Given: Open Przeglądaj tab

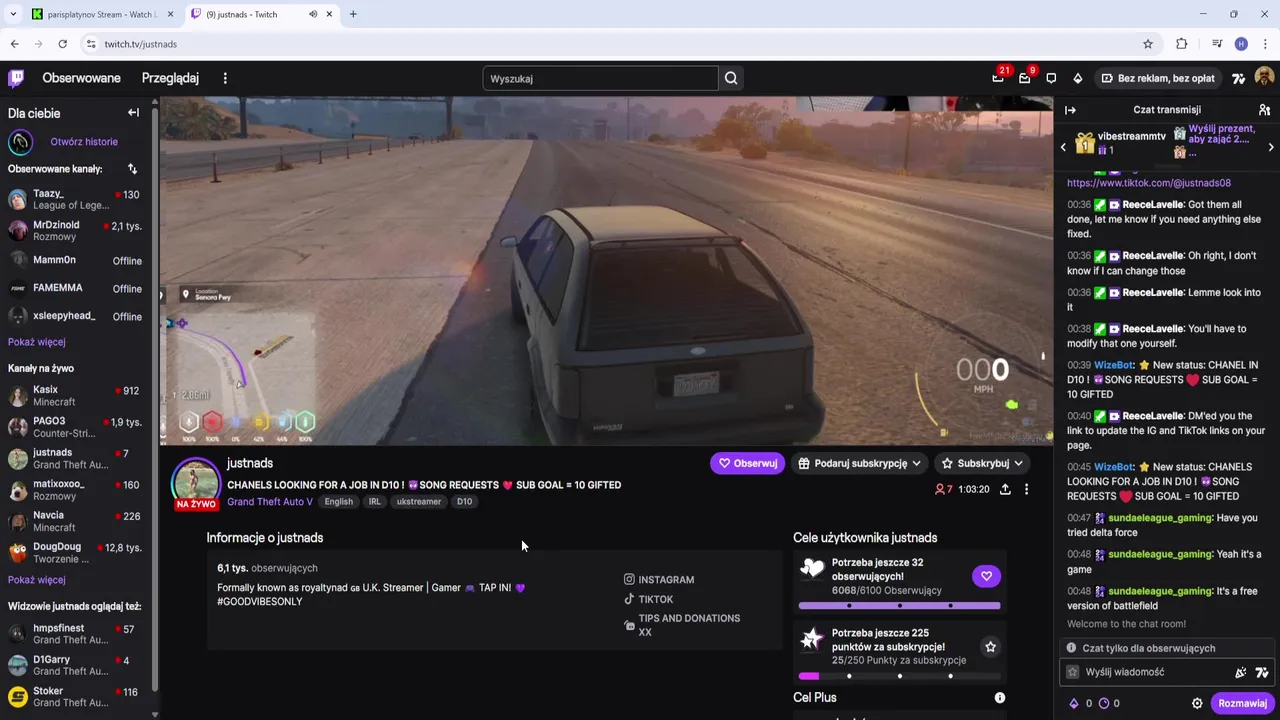Looking at the screenshot, I should coord(170,78).
